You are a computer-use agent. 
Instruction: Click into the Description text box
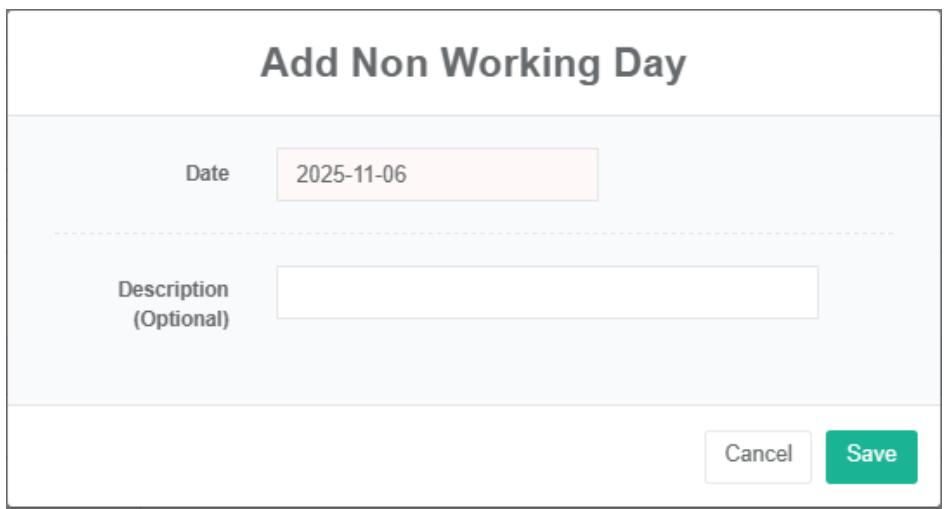(x=547, y=292)
